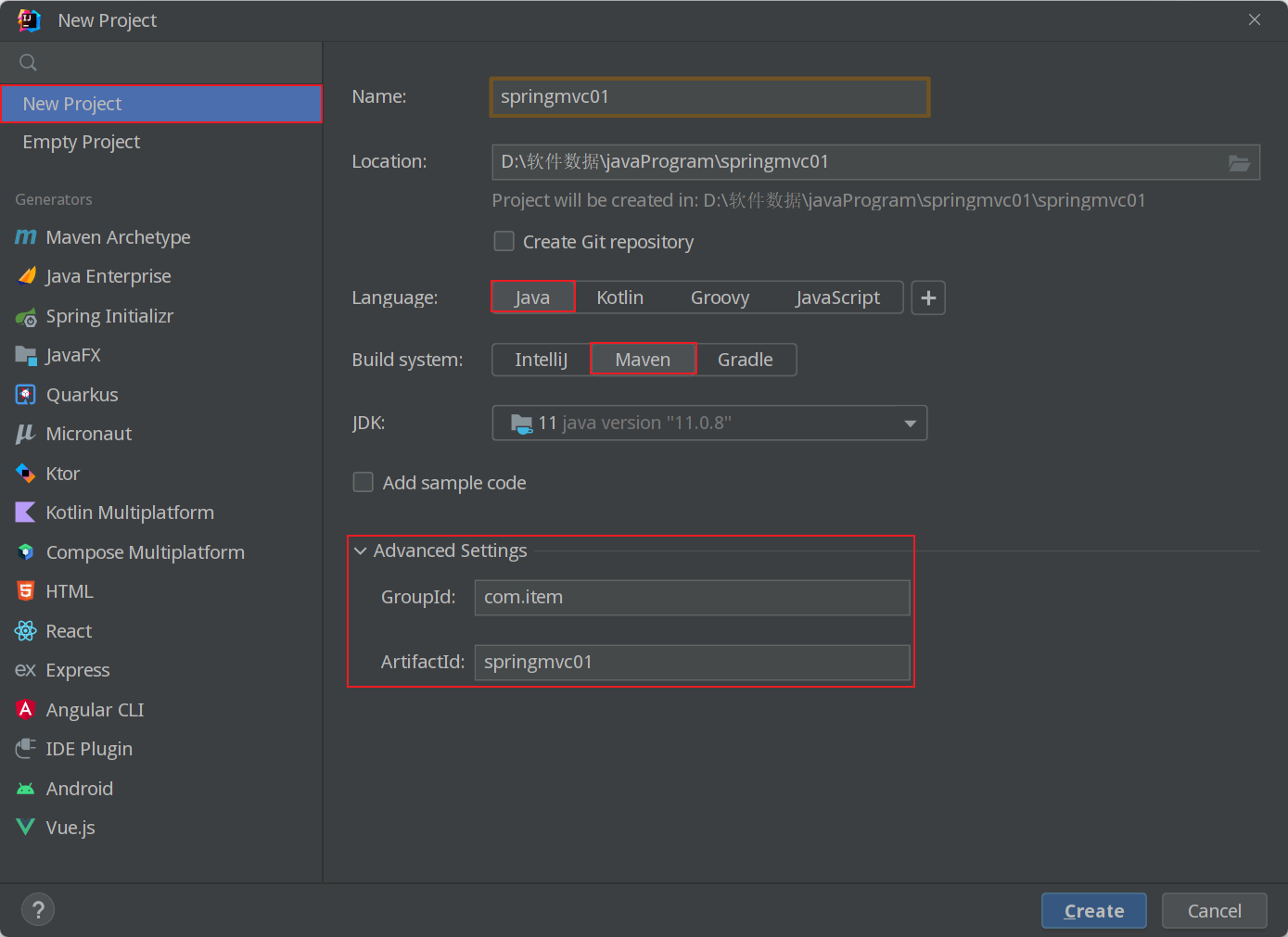Click the Generators section label
The height and width of the screenshot is (937, 1288).
point(54,199)
